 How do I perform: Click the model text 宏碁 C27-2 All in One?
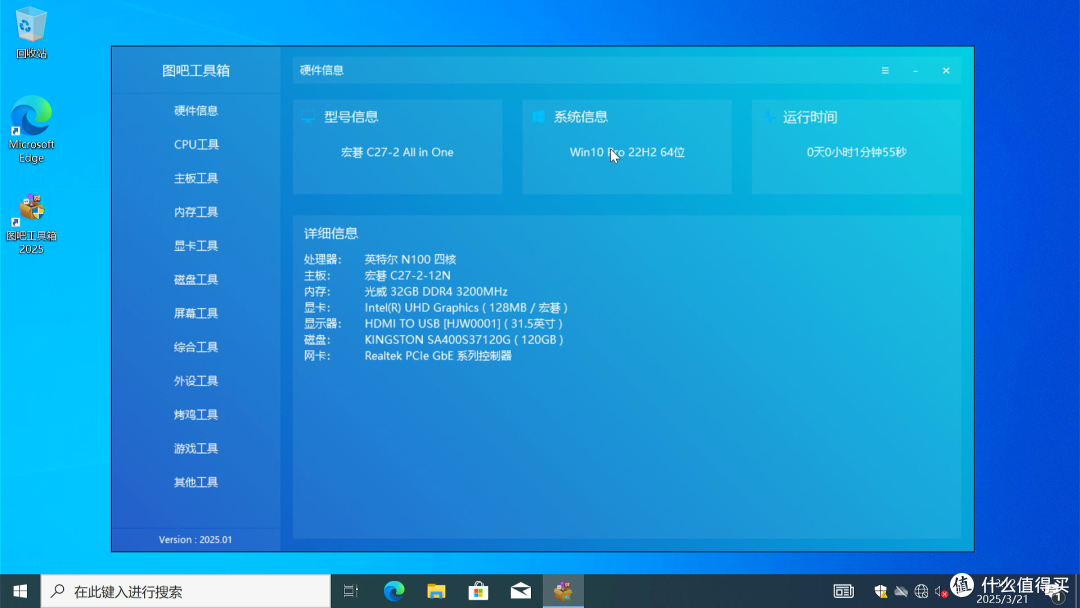tap(397, 152)
